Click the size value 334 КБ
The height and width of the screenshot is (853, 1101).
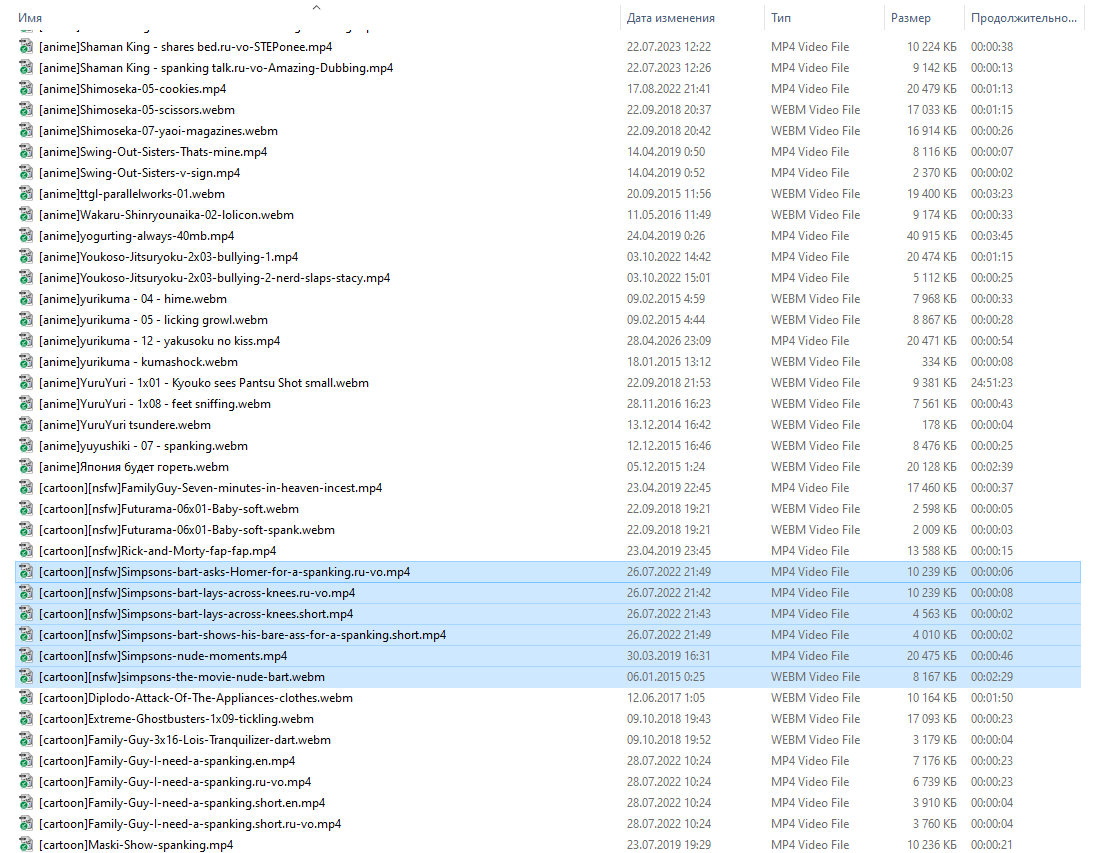pos(939,362)
